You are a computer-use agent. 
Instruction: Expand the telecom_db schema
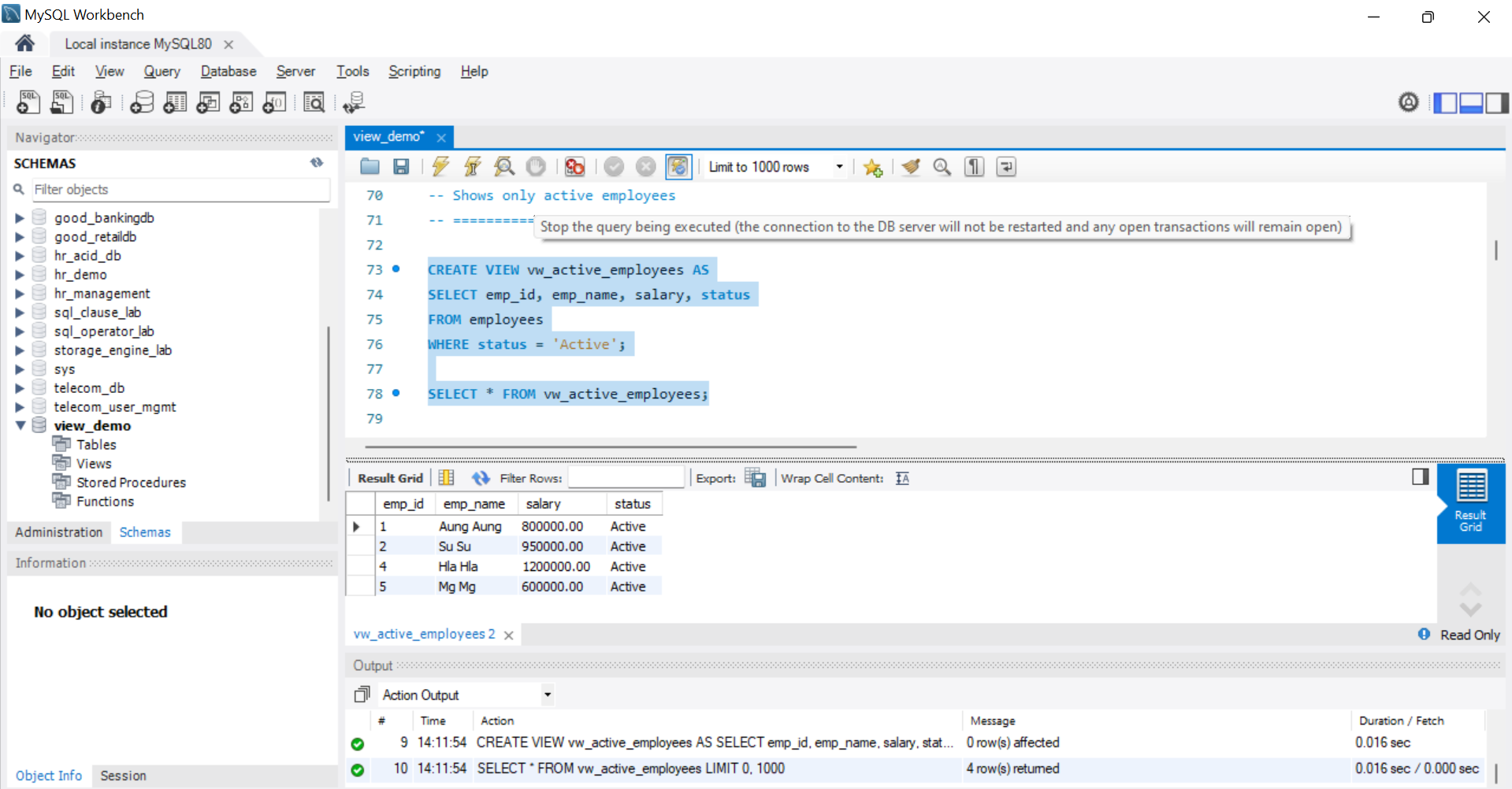[x=20, y=388]
